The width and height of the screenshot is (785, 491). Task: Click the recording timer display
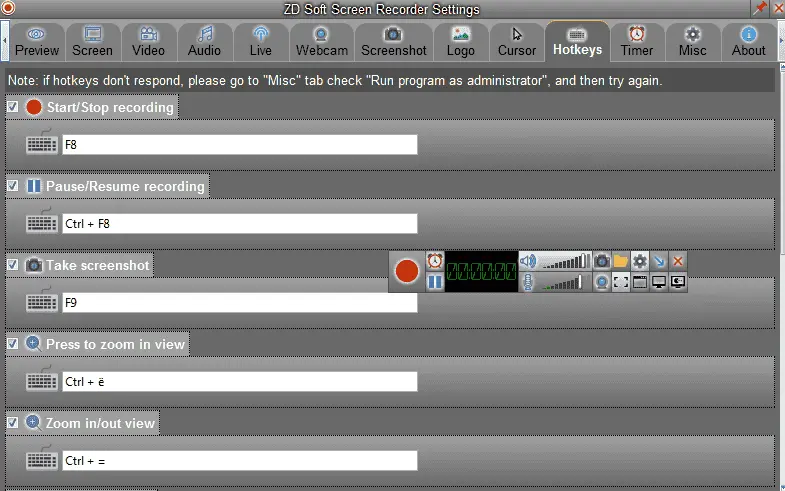pyautogui.click(x=482, y=271)
